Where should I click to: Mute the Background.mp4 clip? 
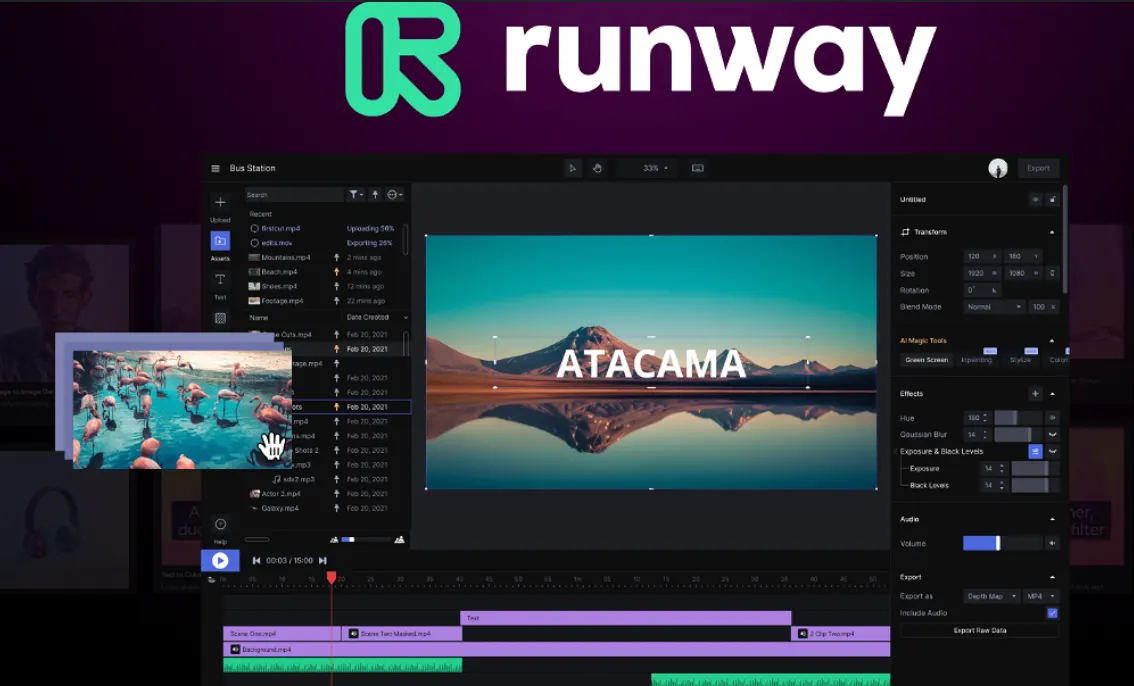[235, 649]
